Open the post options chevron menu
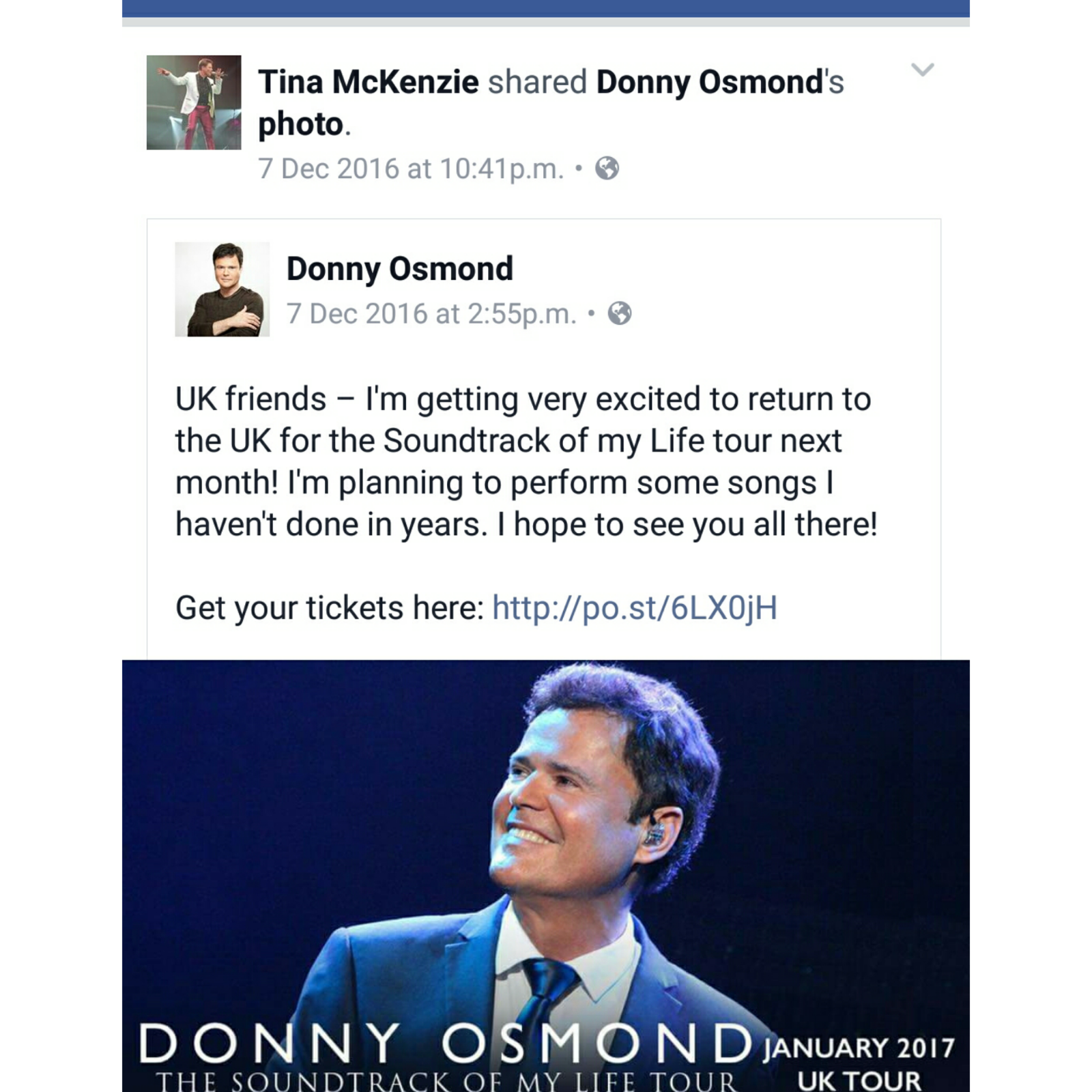Image resolution: width=1092 pixels, height=1092 pixels. tap(922, 70)
